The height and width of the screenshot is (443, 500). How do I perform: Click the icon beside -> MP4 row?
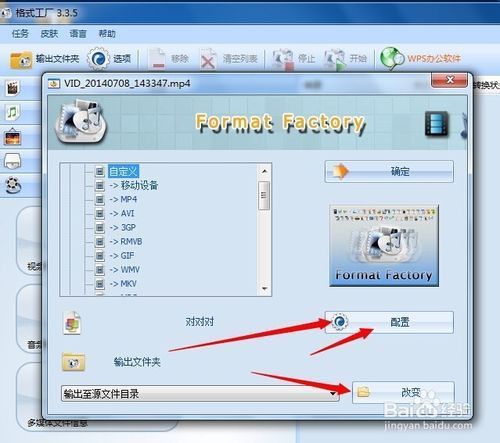99,199
